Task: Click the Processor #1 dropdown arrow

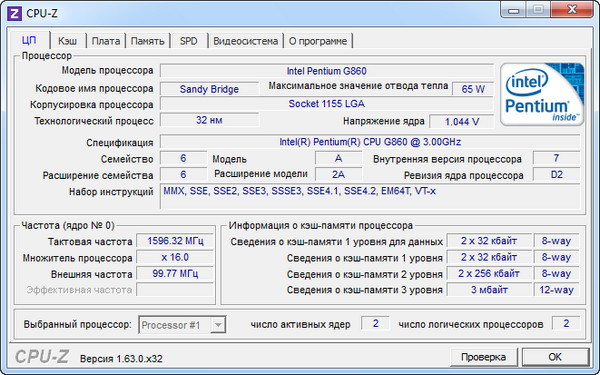Action: 218,325
